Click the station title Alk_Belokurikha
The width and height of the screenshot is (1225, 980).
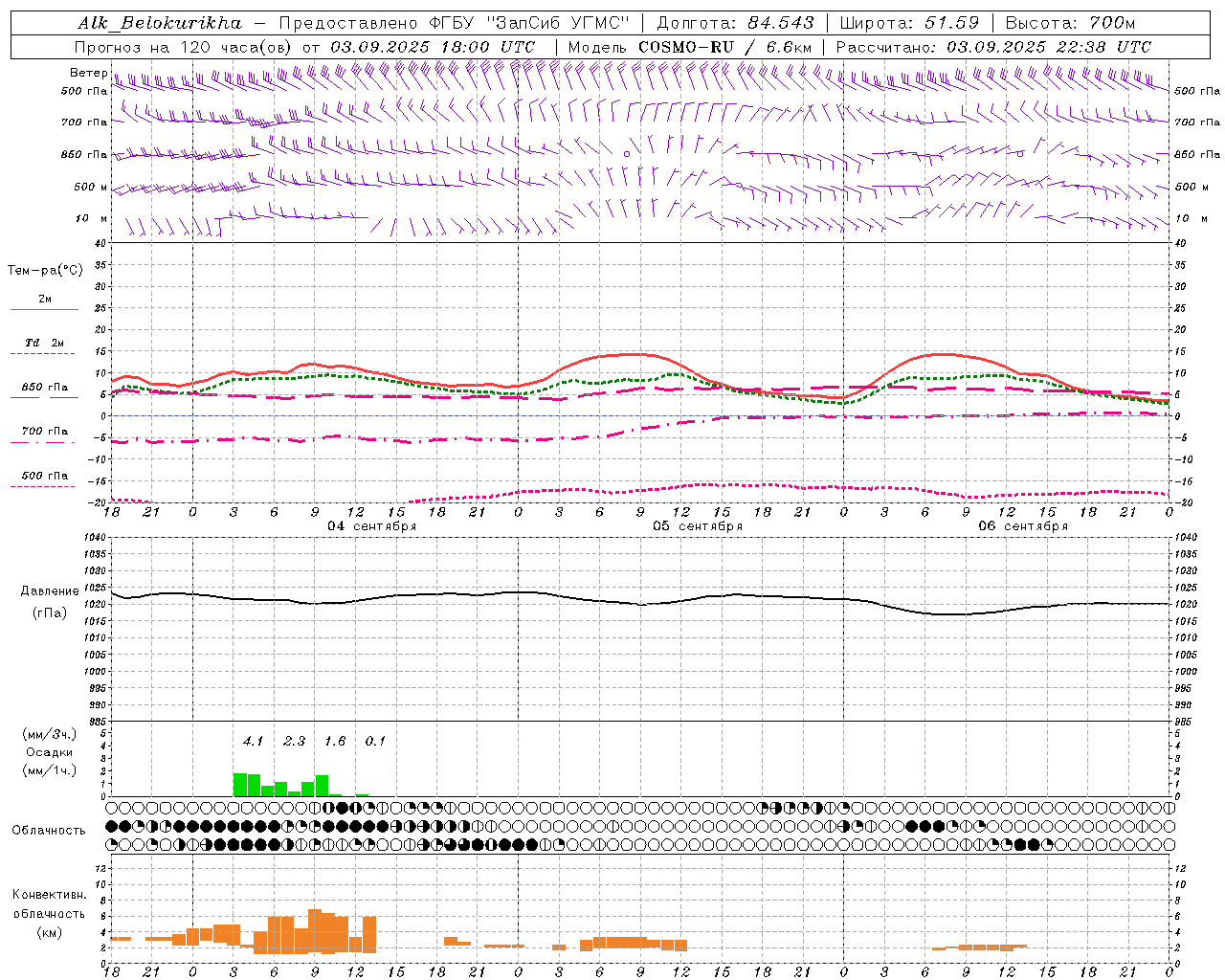(160, 23)
